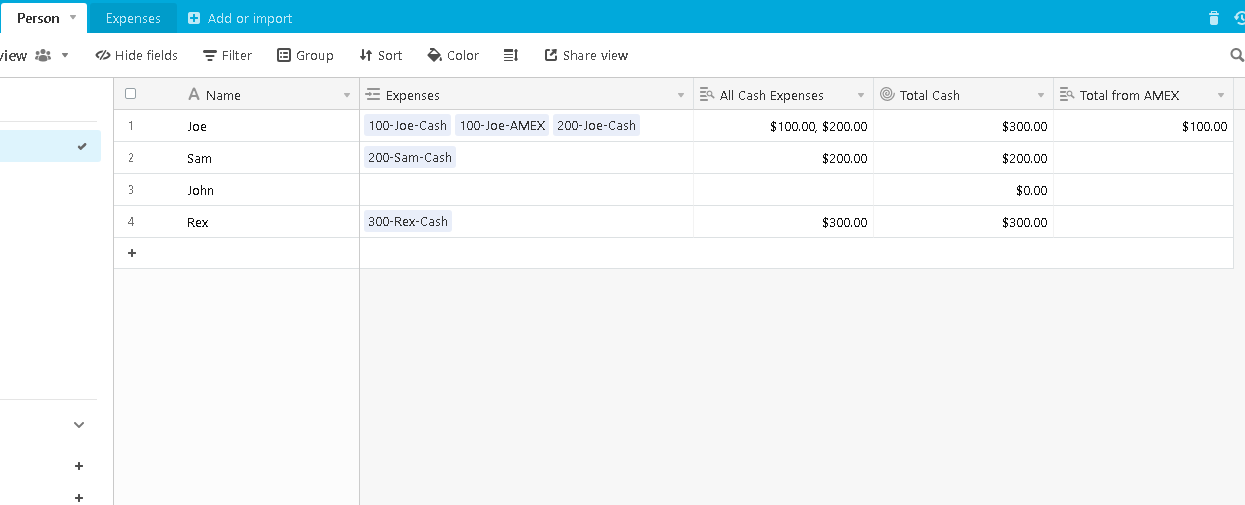Screen dimensions: 1245x505
Task: Click the Total from AMEX lookup icon
Action: click(1066, 94)
